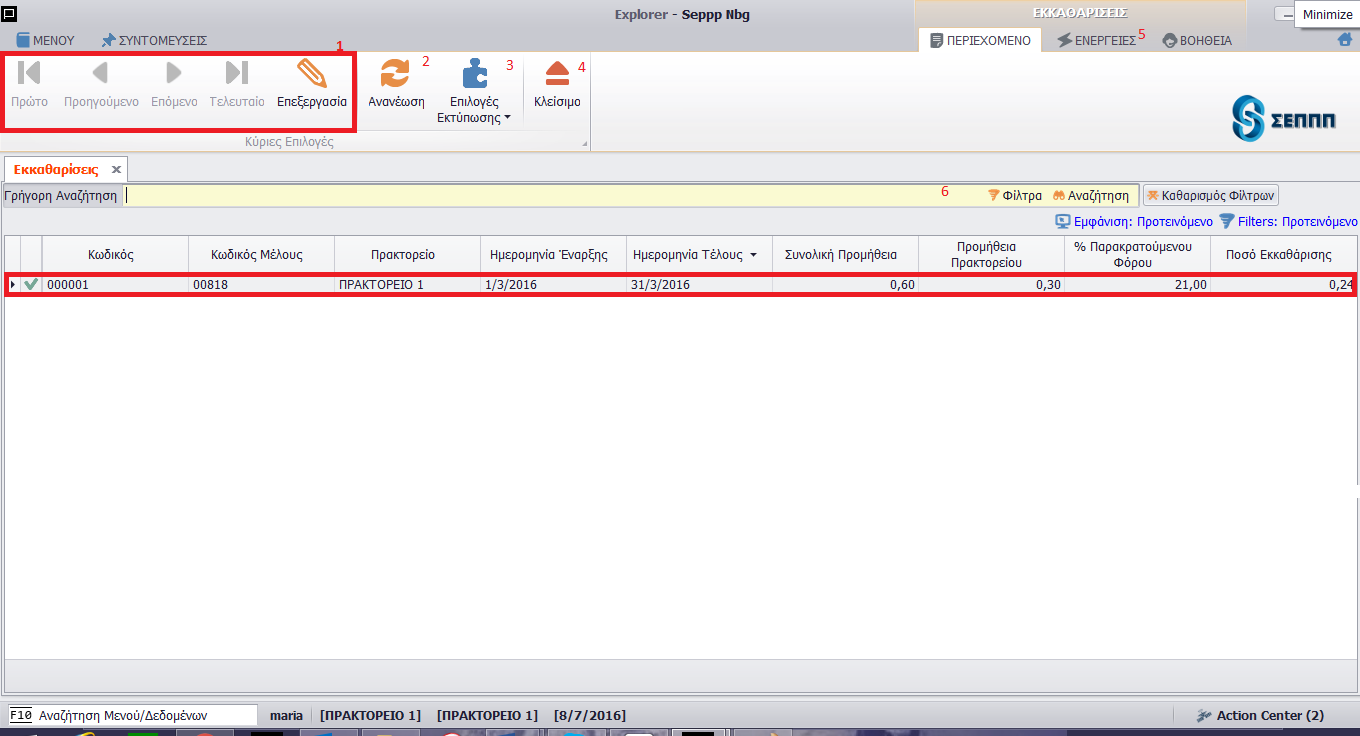Click the Καθαρισμός Φίλτρων button

point(1211,196)
